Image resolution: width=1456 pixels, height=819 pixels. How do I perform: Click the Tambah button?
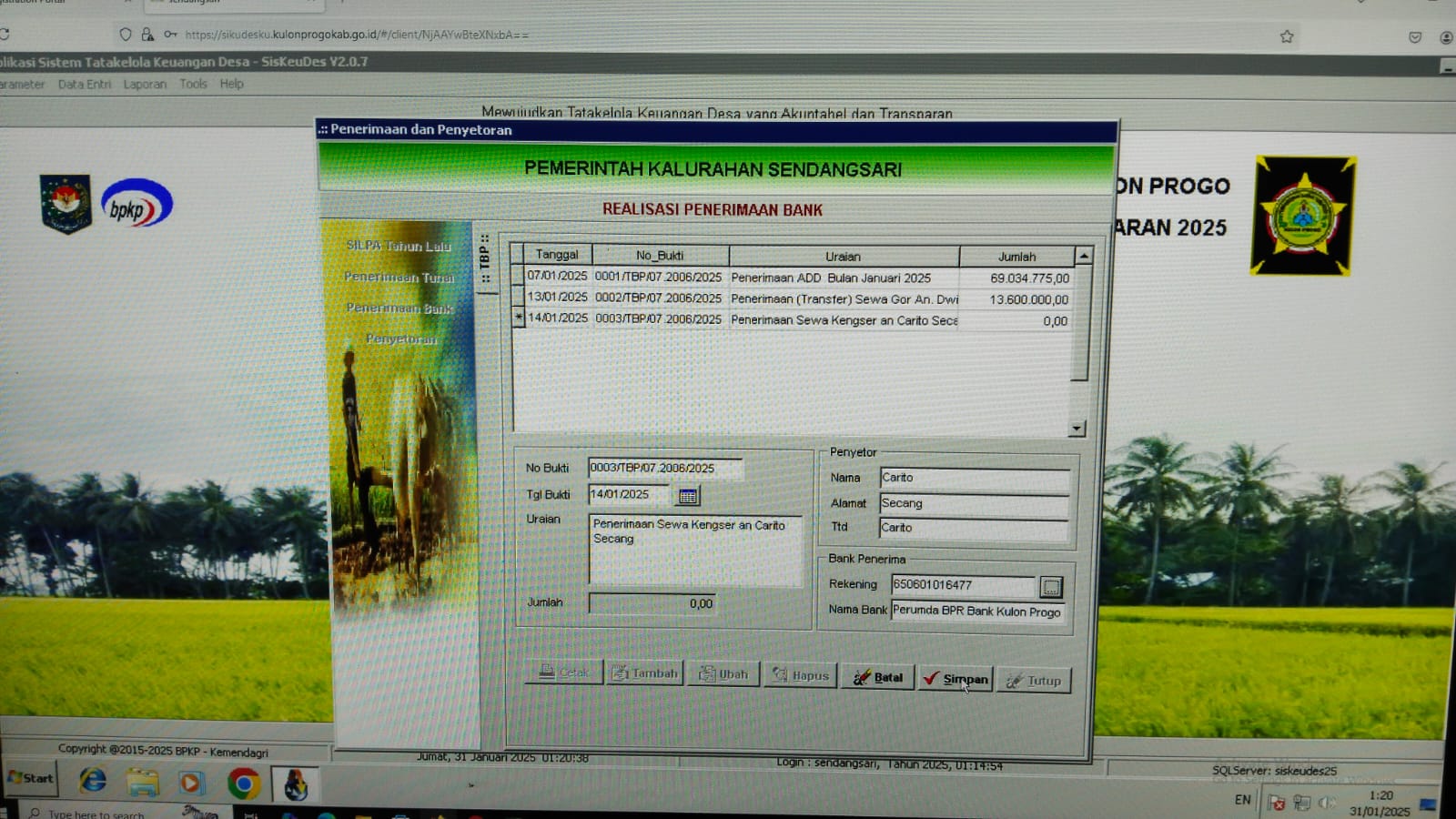tap(645, 673)
